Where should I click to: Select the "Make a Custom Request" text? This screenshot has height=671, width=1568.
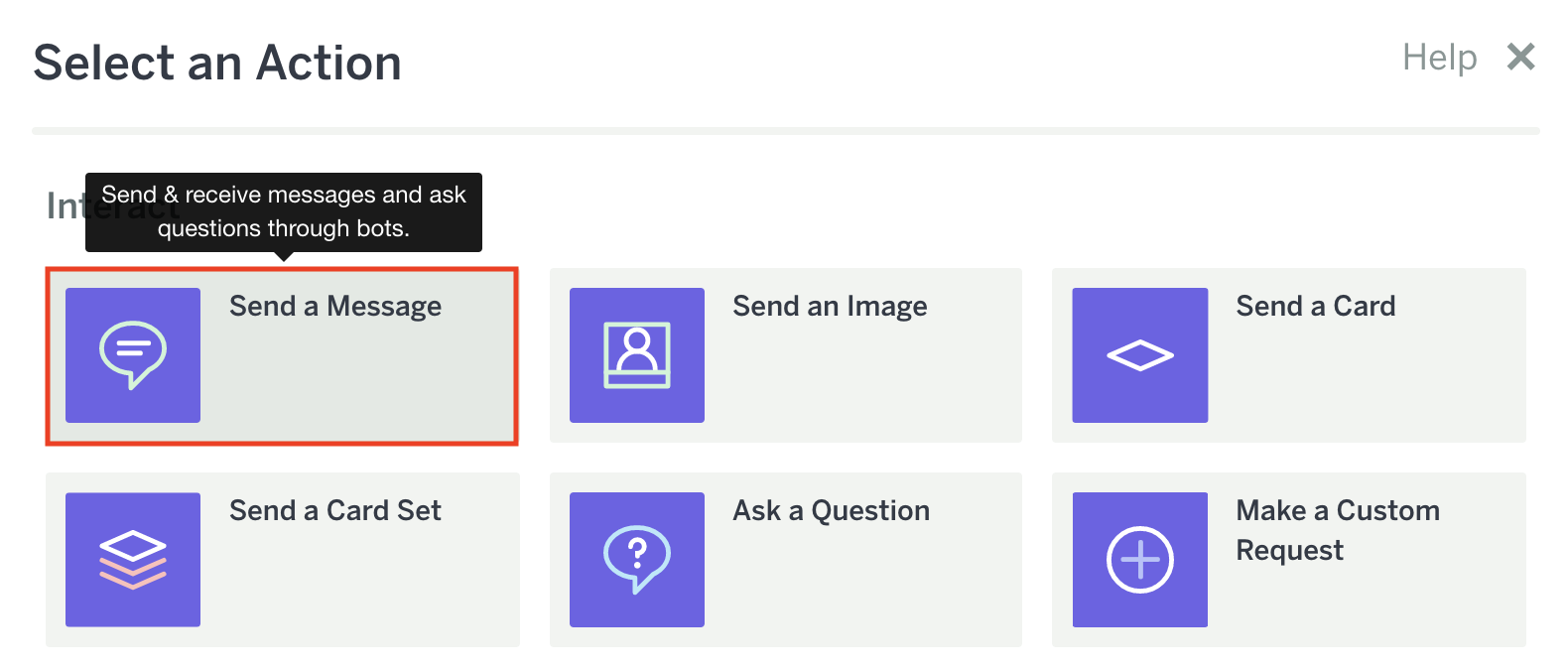tap(1337, 530)
